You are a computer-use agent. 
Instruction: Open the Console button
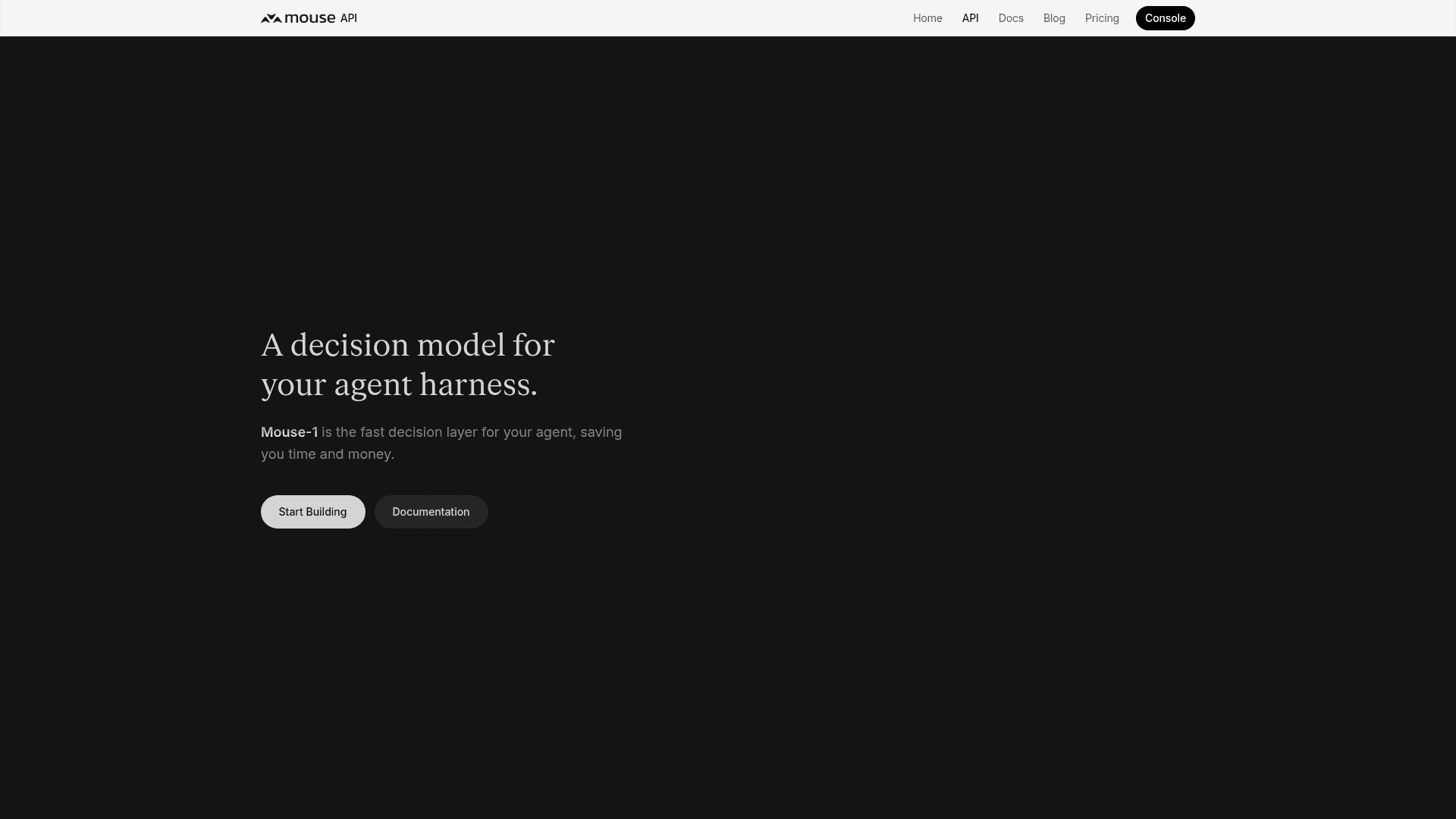tap(1165, 18)
